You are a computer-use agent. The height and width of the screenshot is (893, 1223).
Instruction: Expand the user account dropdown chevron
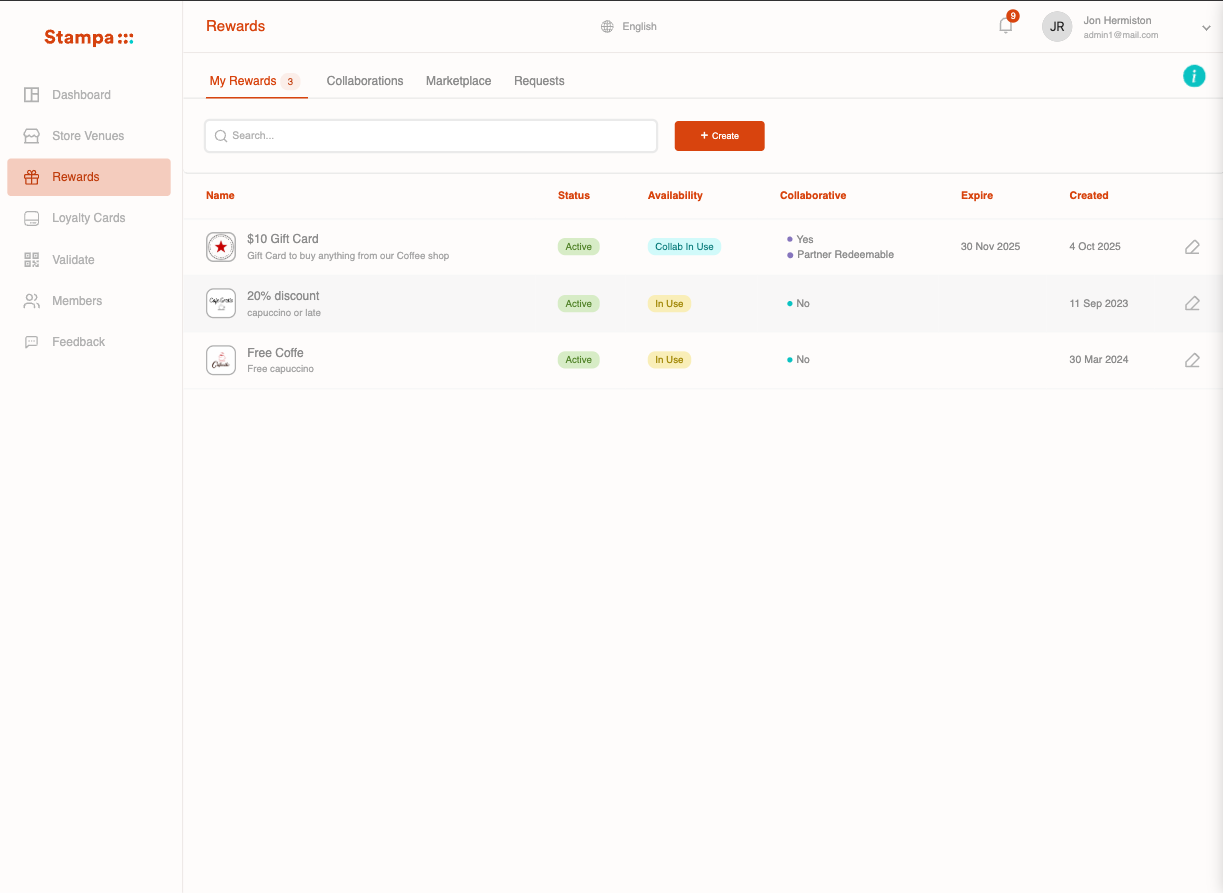pyautogui.click(x=1206, y=28)
